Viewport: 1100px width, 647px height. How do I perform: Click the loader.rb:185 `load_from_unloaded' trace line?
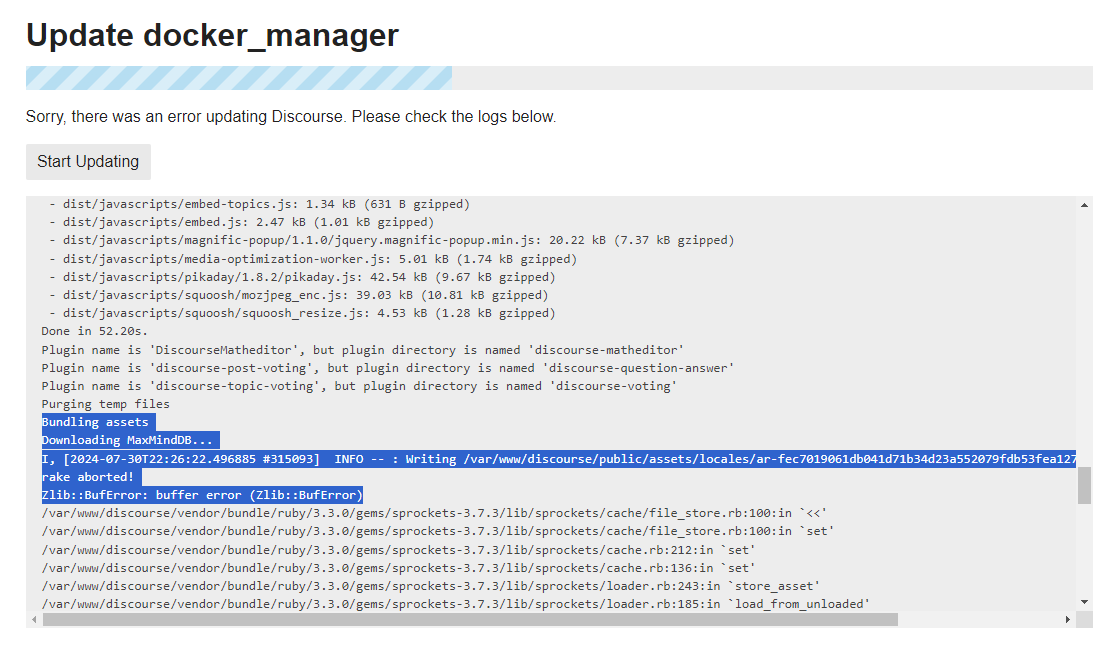456,604
